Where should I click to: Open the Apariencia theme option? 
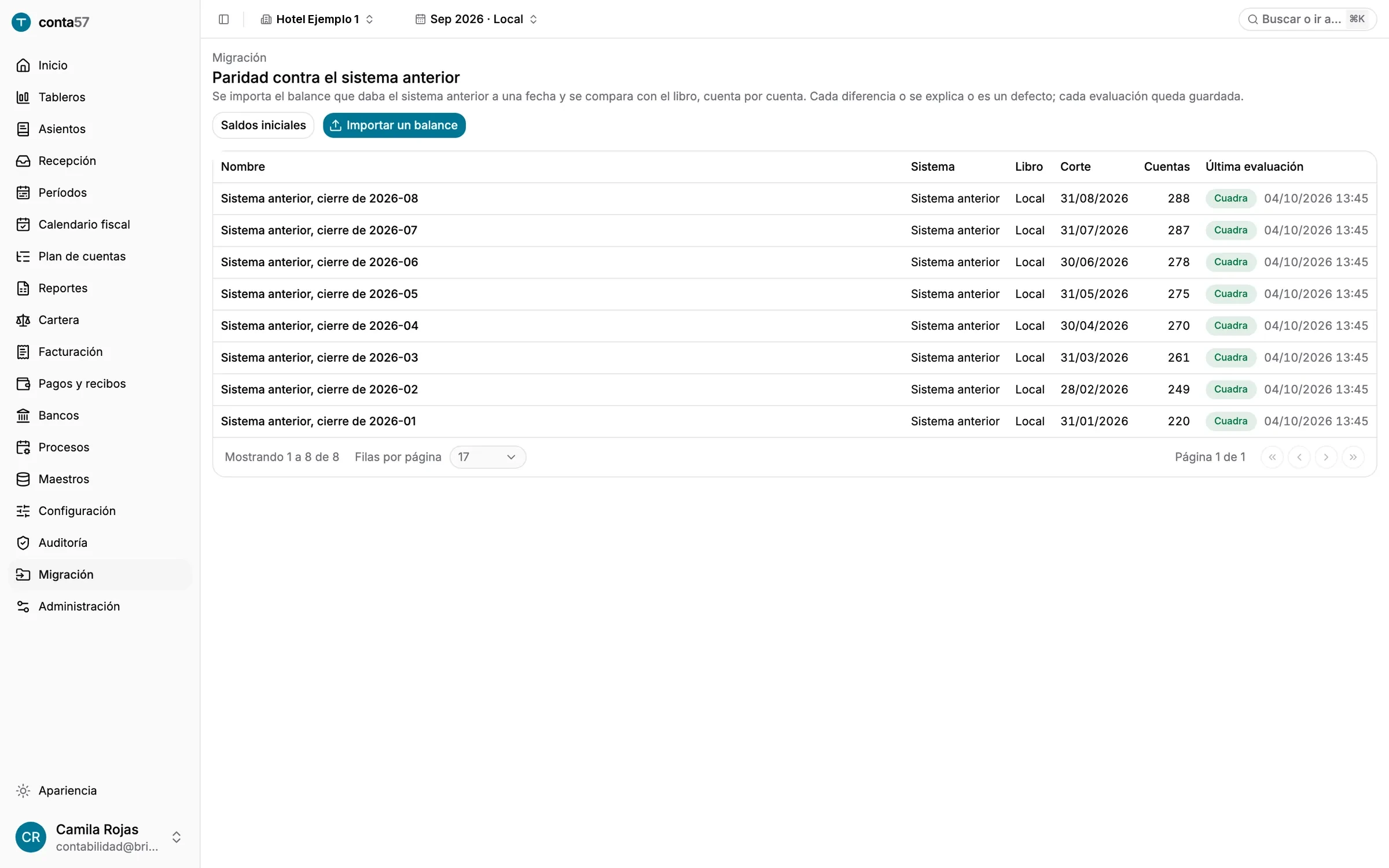point(100,790)
